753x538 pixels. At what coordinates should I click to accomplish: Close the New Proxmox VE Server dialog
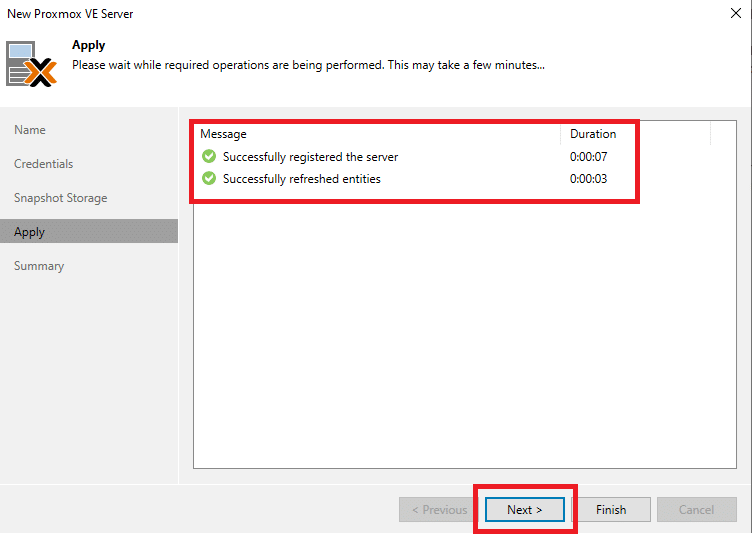pyautogui.click(x=735, y=13)
